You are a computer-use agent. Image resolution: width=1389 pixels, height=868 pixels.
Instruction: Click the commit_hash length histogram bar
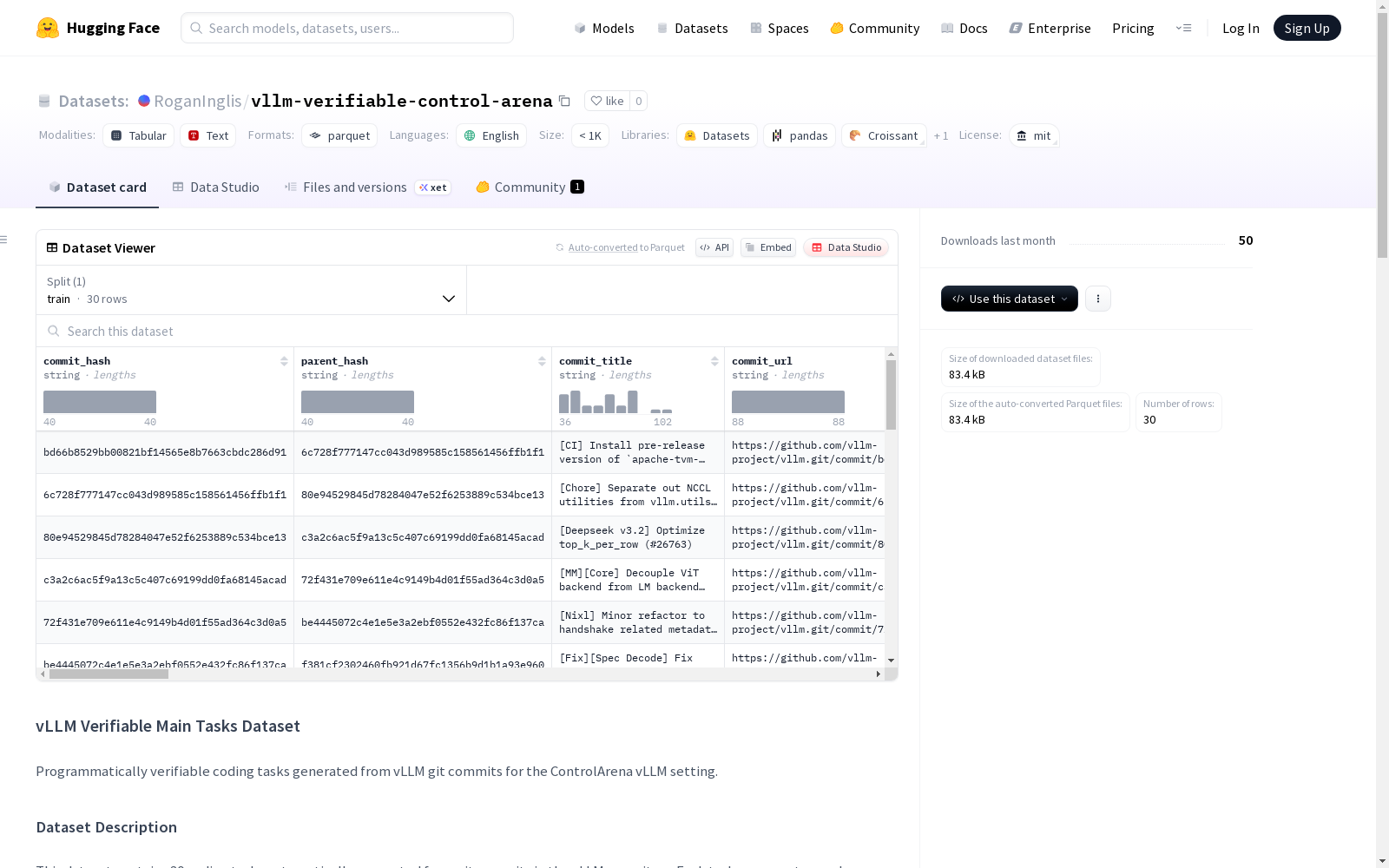100,402
